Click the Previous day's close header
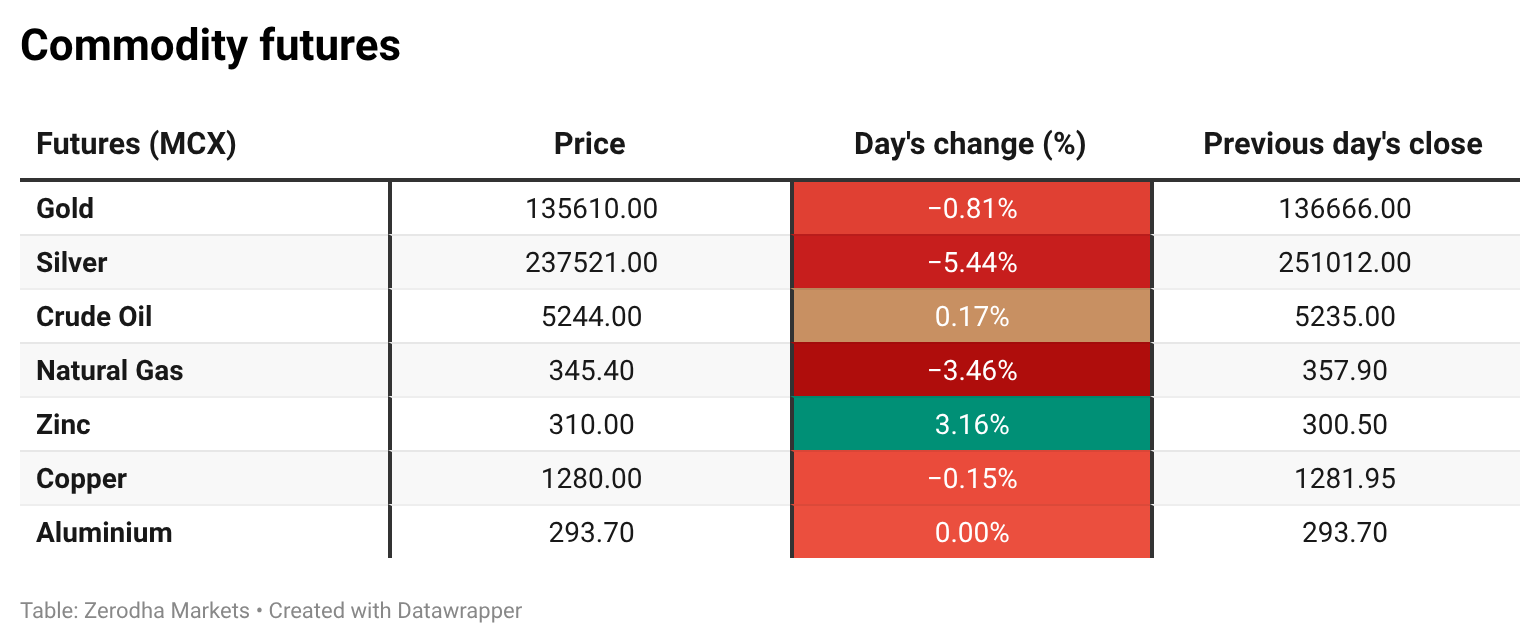1540x644 pixels. click(1343, 144)
